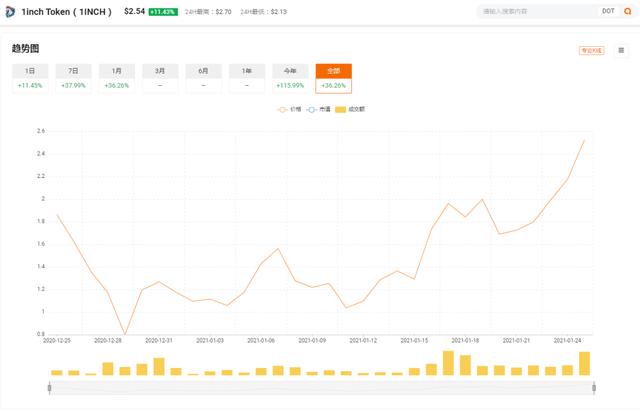This screenshot has width=640, height=411.
Task: Click the last volume bar at chart end
Action: tap(584, 363)
